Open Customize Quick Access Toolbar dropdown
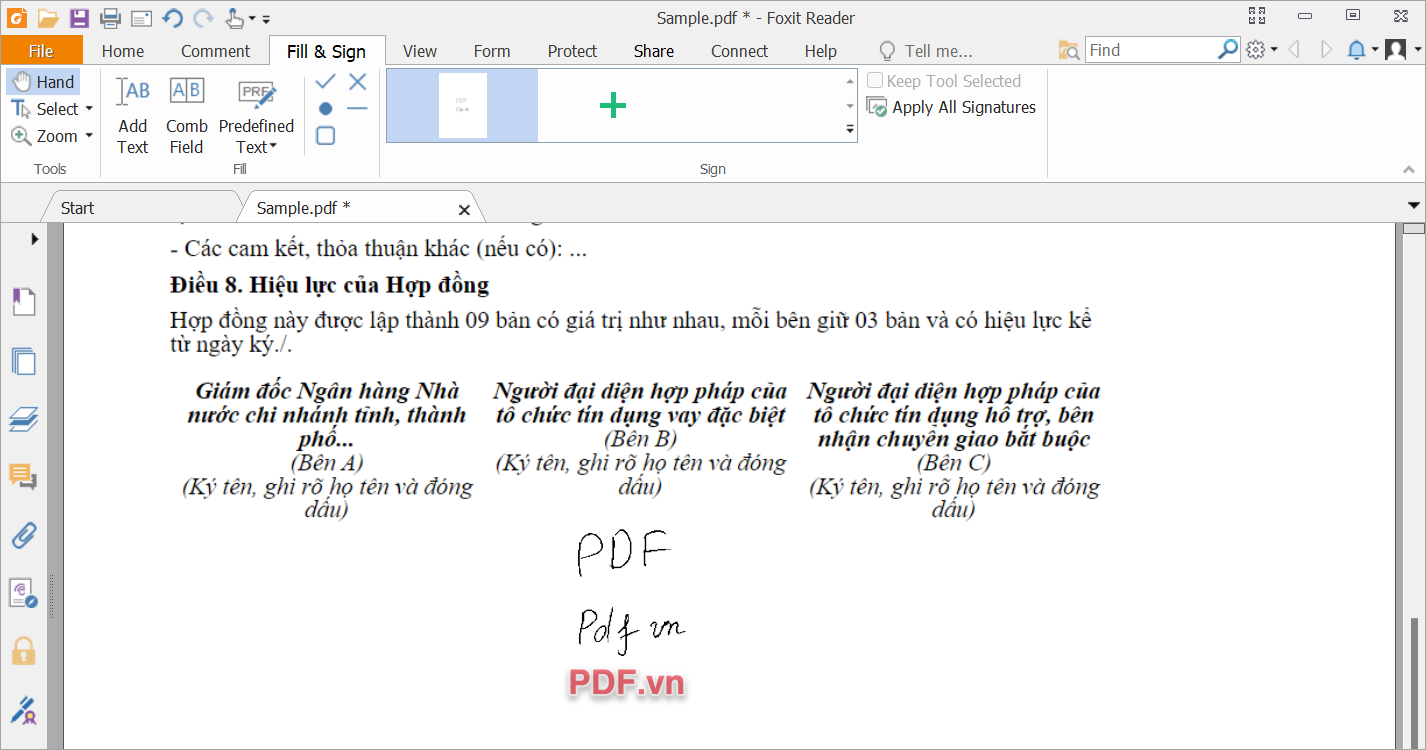 [266, 19]
